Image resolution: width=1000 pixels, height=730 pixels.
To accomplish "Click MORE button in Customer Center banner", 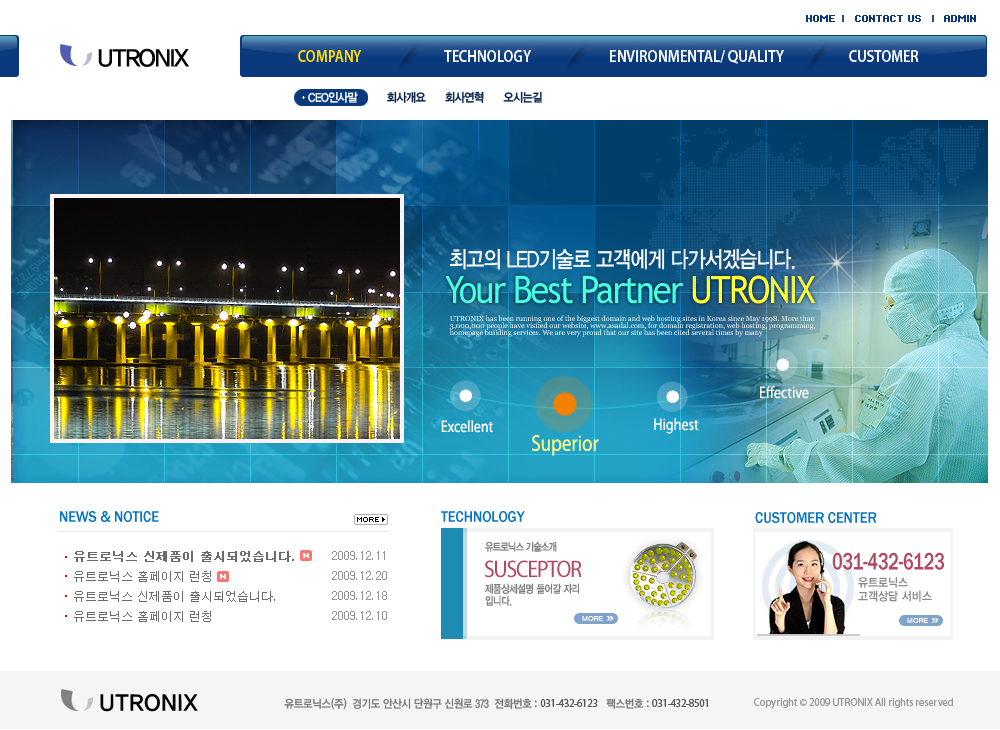I will [920, 621].
